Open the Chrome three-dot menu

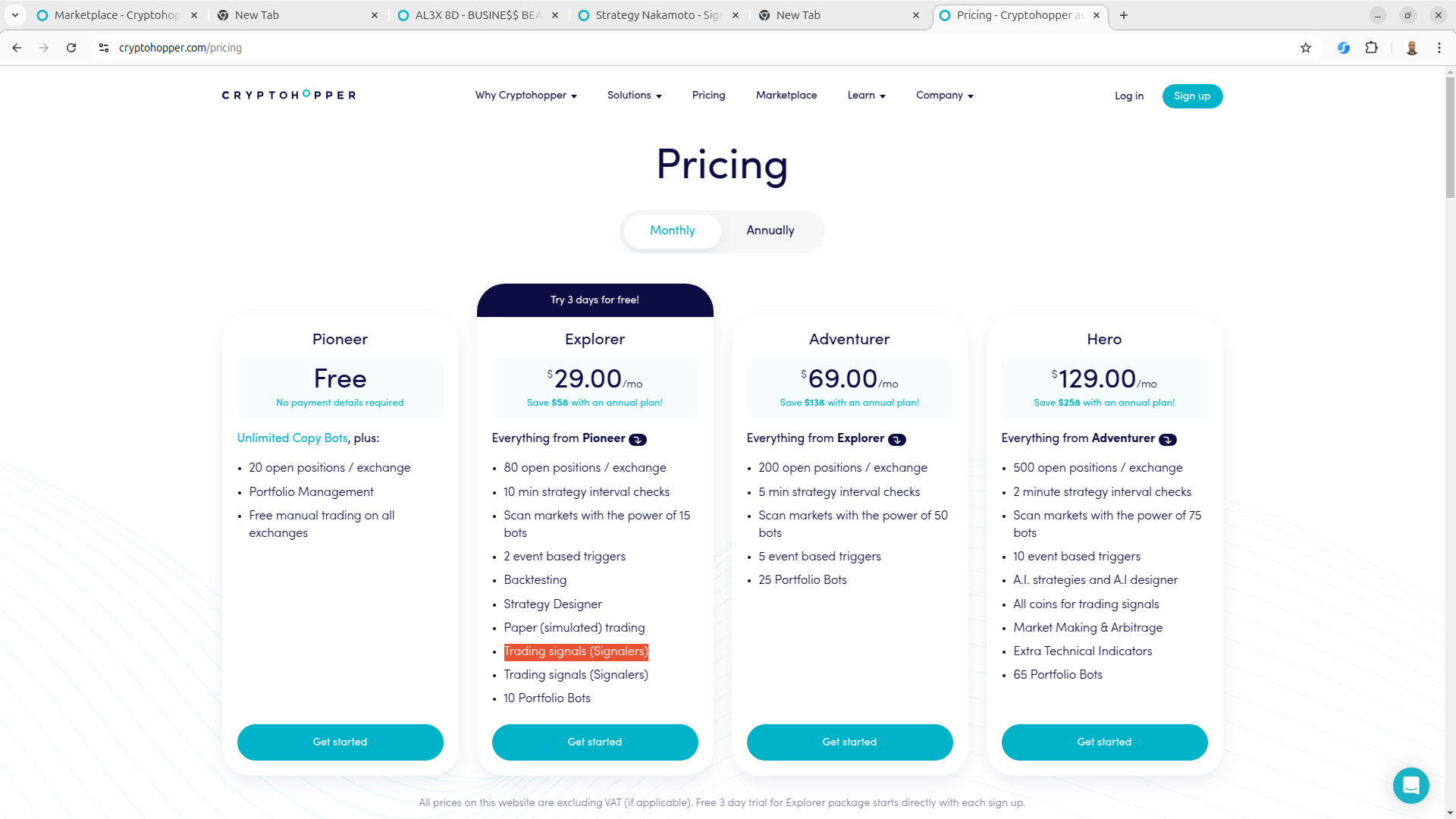(x=1439, y=48)
